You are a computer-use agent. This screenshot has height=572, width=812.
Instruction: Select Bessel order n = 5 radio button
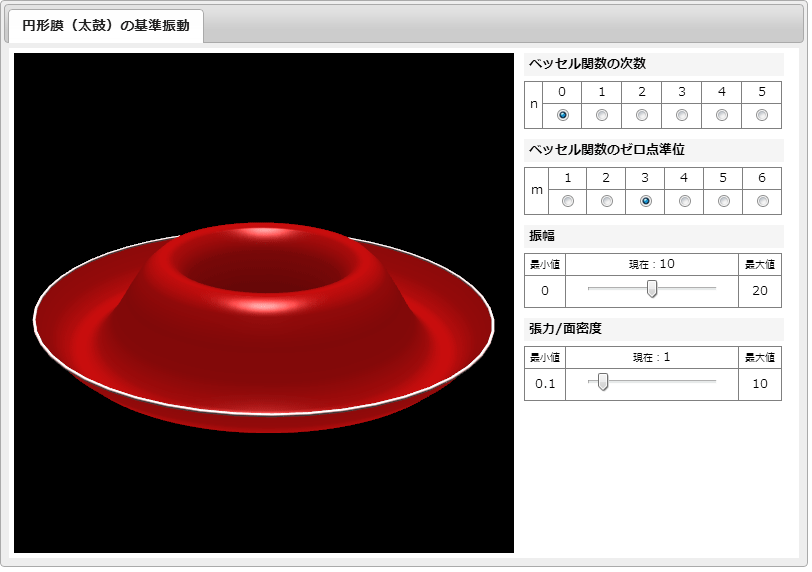point(764,115)
